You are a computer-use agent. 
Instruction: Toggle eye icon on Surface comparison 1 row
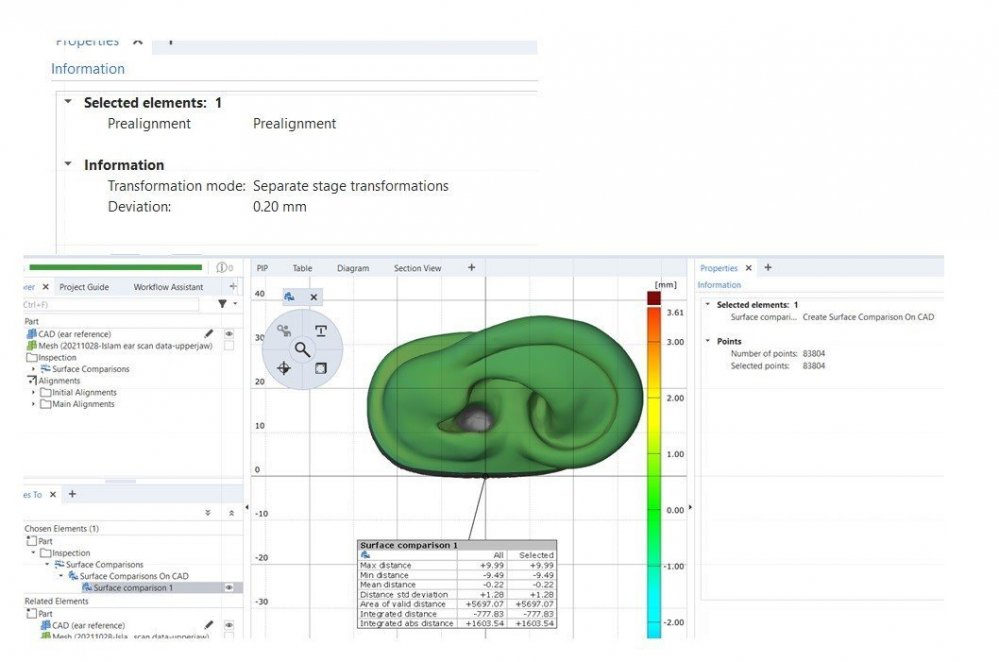coord(229,588)
